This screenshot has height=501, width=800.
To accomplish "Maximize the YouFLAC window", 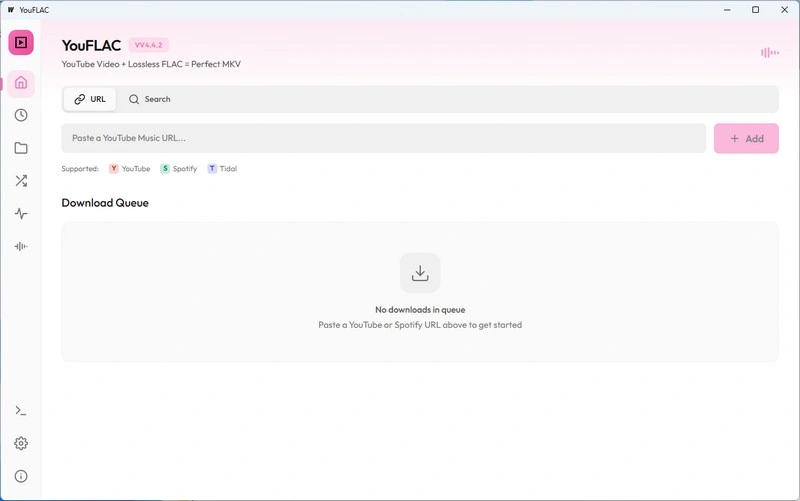I will pos(756,10).
